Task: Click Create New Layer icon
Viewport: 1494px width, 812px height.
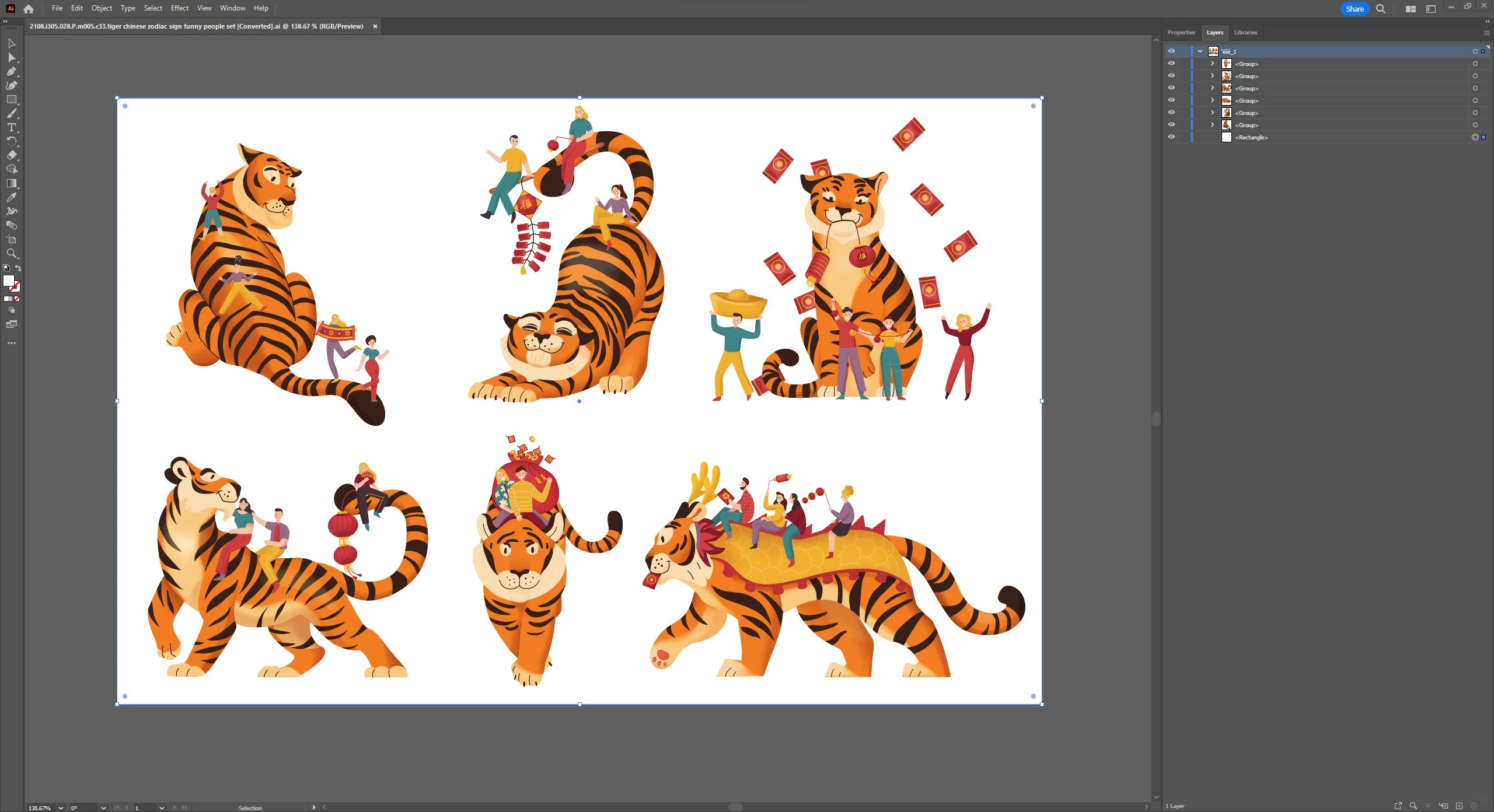Action: 1459,806
